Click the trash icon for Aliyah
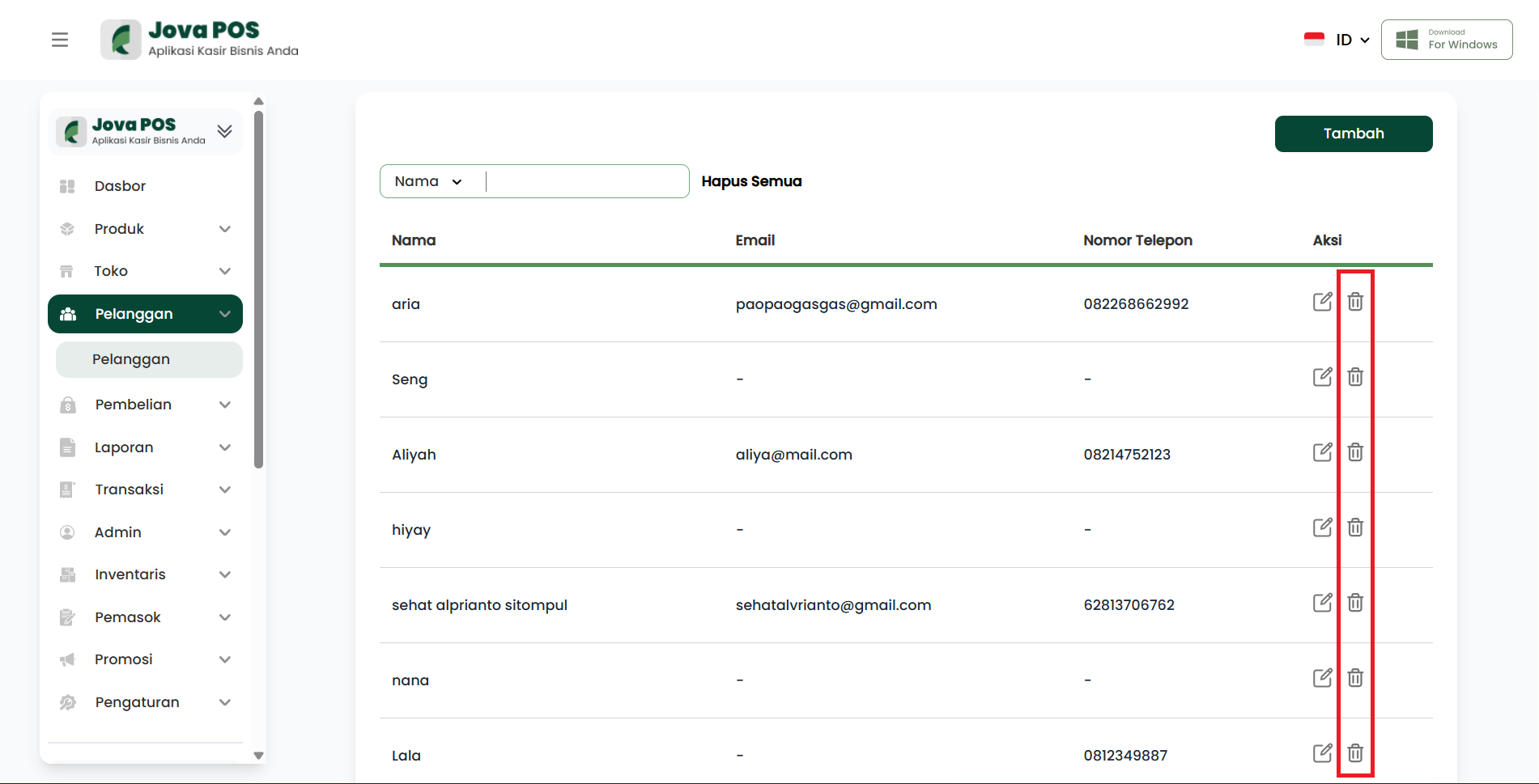 click(x=1355, y=452)
